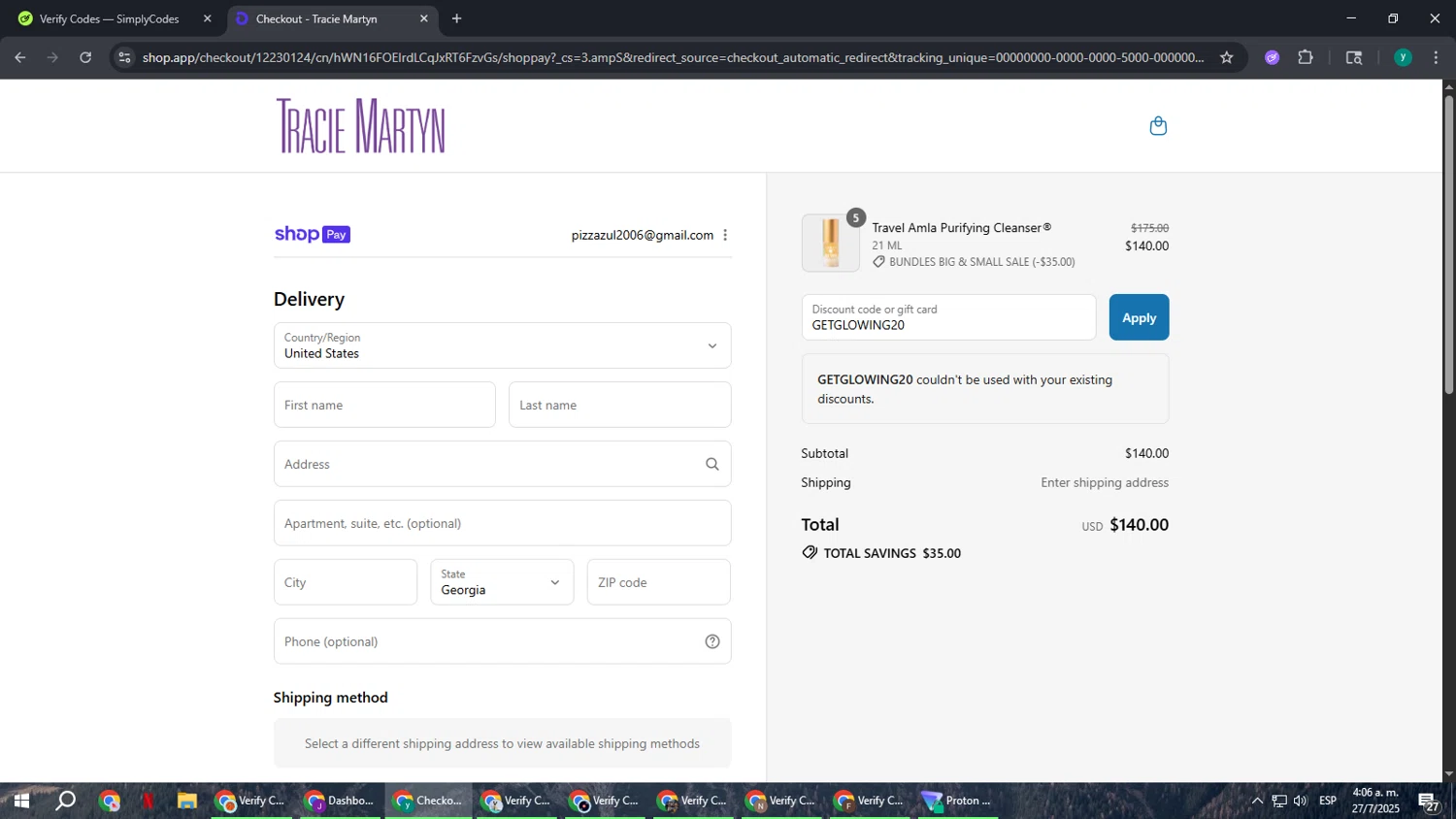This screenshot has height=819, width=1456.
Task: Open a new browser tab
Action: point(456,18)
